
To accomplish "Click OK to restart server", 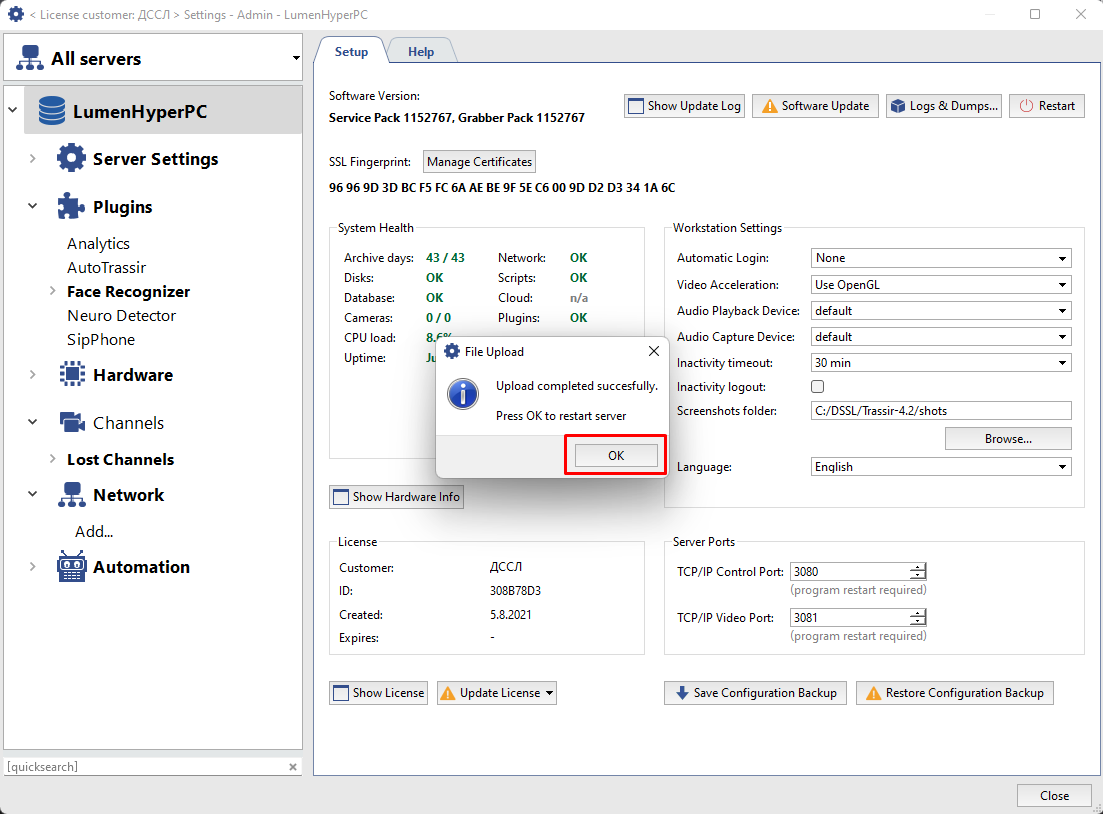I will 616,455.
